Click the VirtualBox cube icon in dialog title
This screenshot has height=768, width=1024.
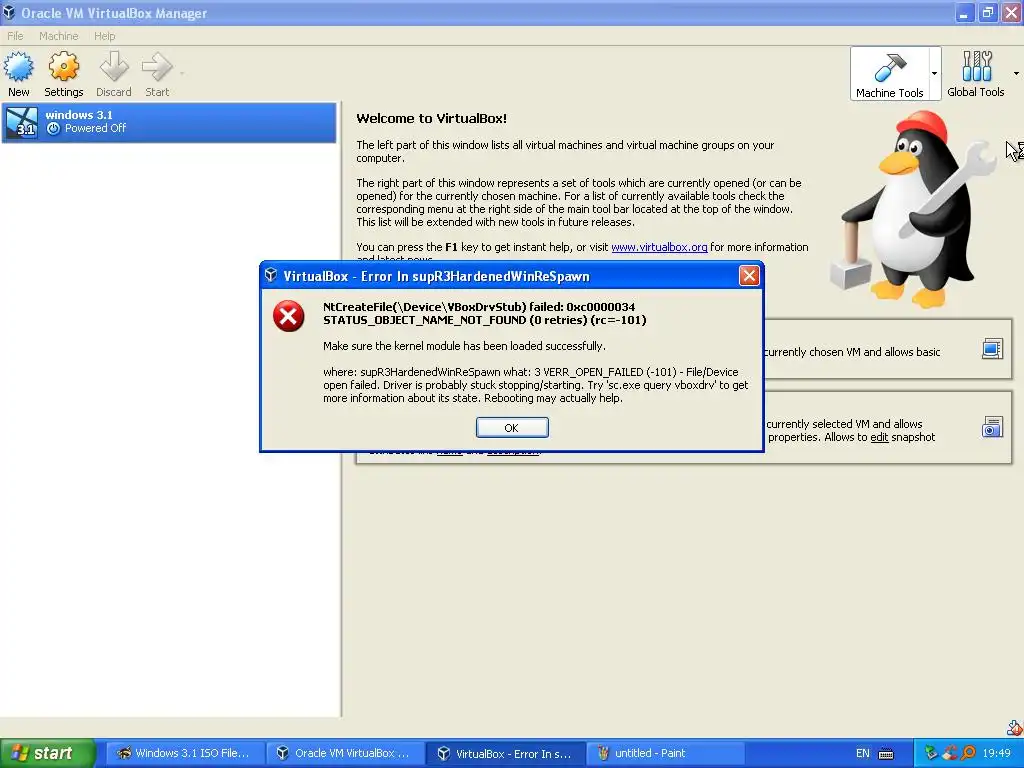[270, 276]
